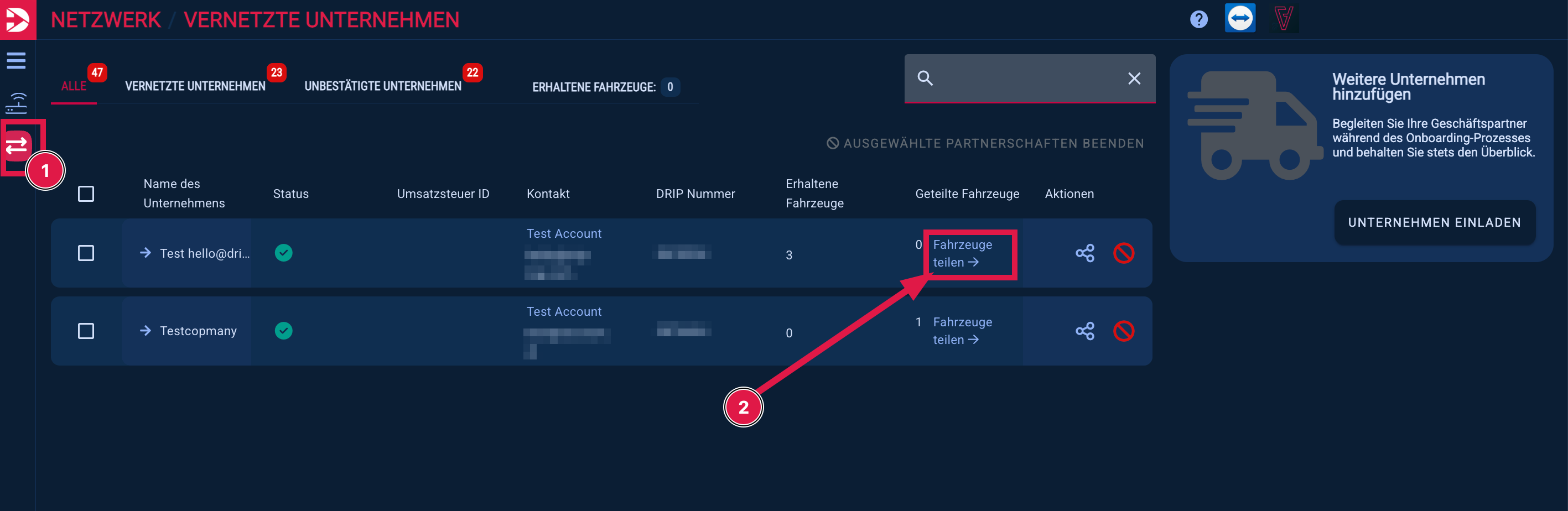Viewport: 1568px width, 511px height.
Task: Clear the search field with the X
Action: [x=1133, y=79]
